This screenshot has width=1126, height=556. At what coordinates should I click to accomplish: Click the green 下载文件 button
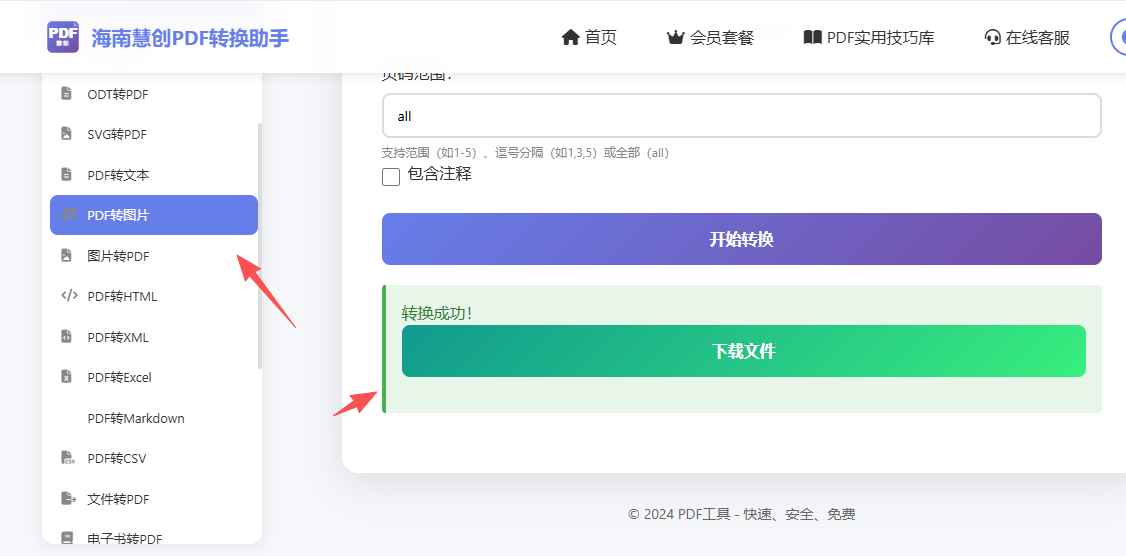click(x=744, y=351)
